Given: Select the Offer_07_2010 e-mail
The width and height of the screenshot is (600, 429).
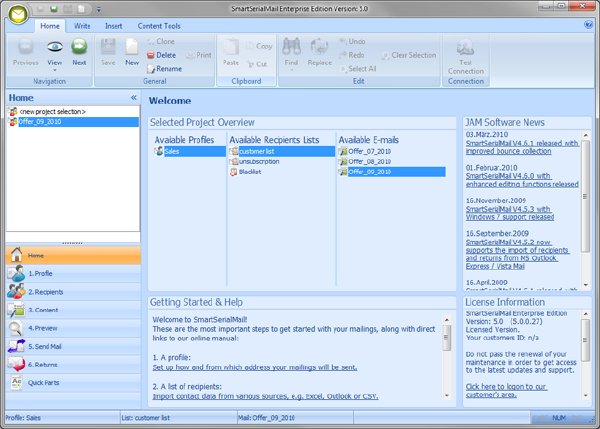Looking at the screenshot, I should 365,152.
